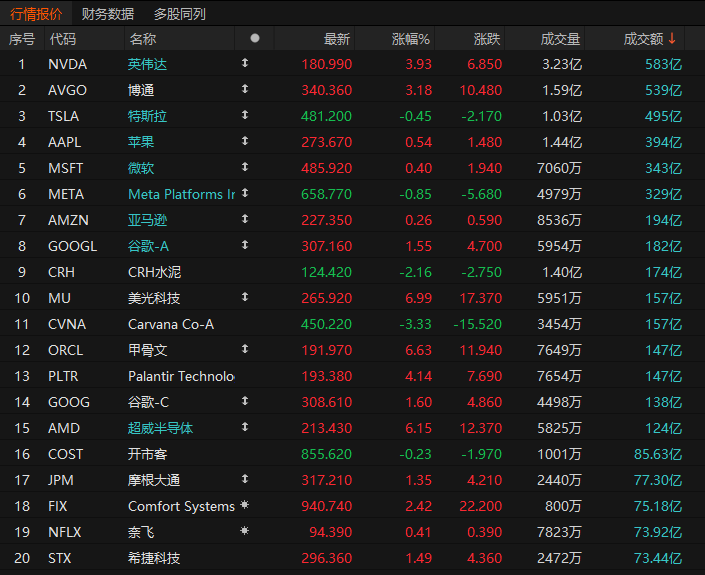Click the 博通 stock name
The width and height of the screenshot is (705, 575).
[141, 90]
